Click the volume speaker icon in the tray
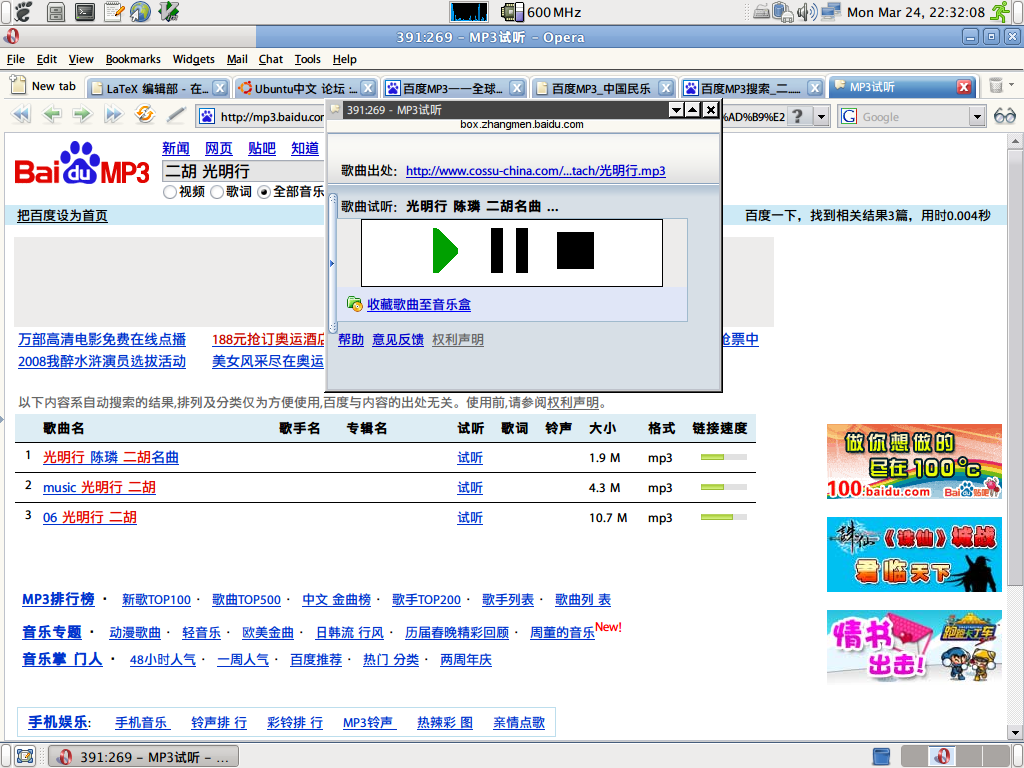The image size is (1024, 768). pos(807,12)
